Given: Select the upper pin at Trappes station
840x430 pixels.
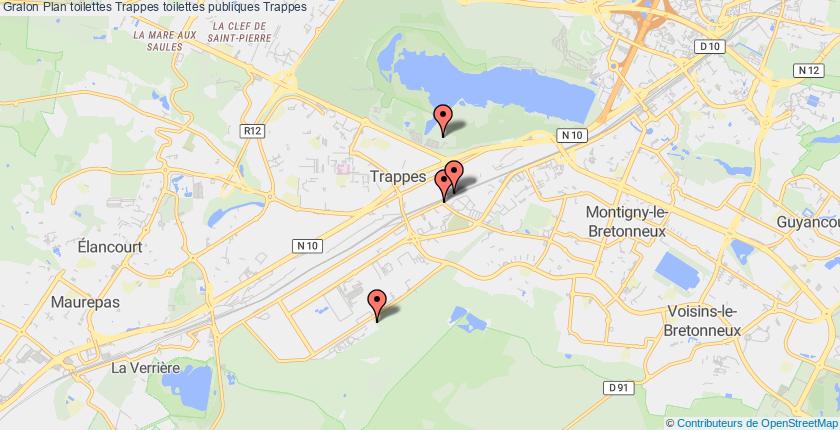Looking at the screenshot, I should [x=454, y=172].
